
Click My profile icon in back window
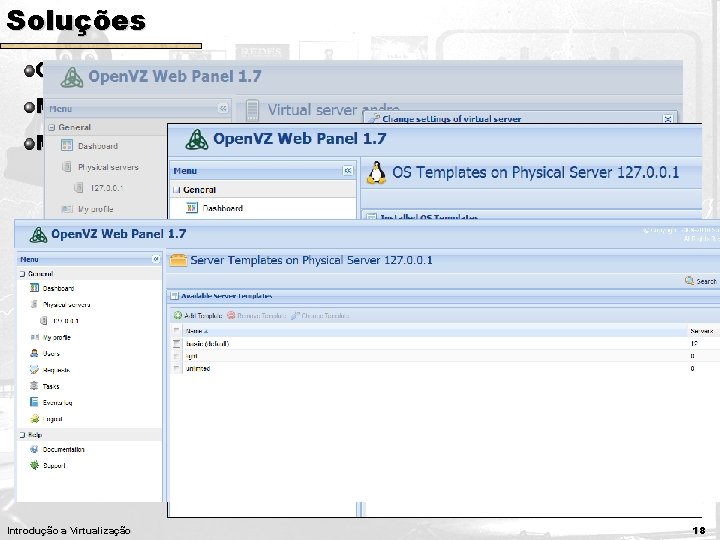pos(67,209)
